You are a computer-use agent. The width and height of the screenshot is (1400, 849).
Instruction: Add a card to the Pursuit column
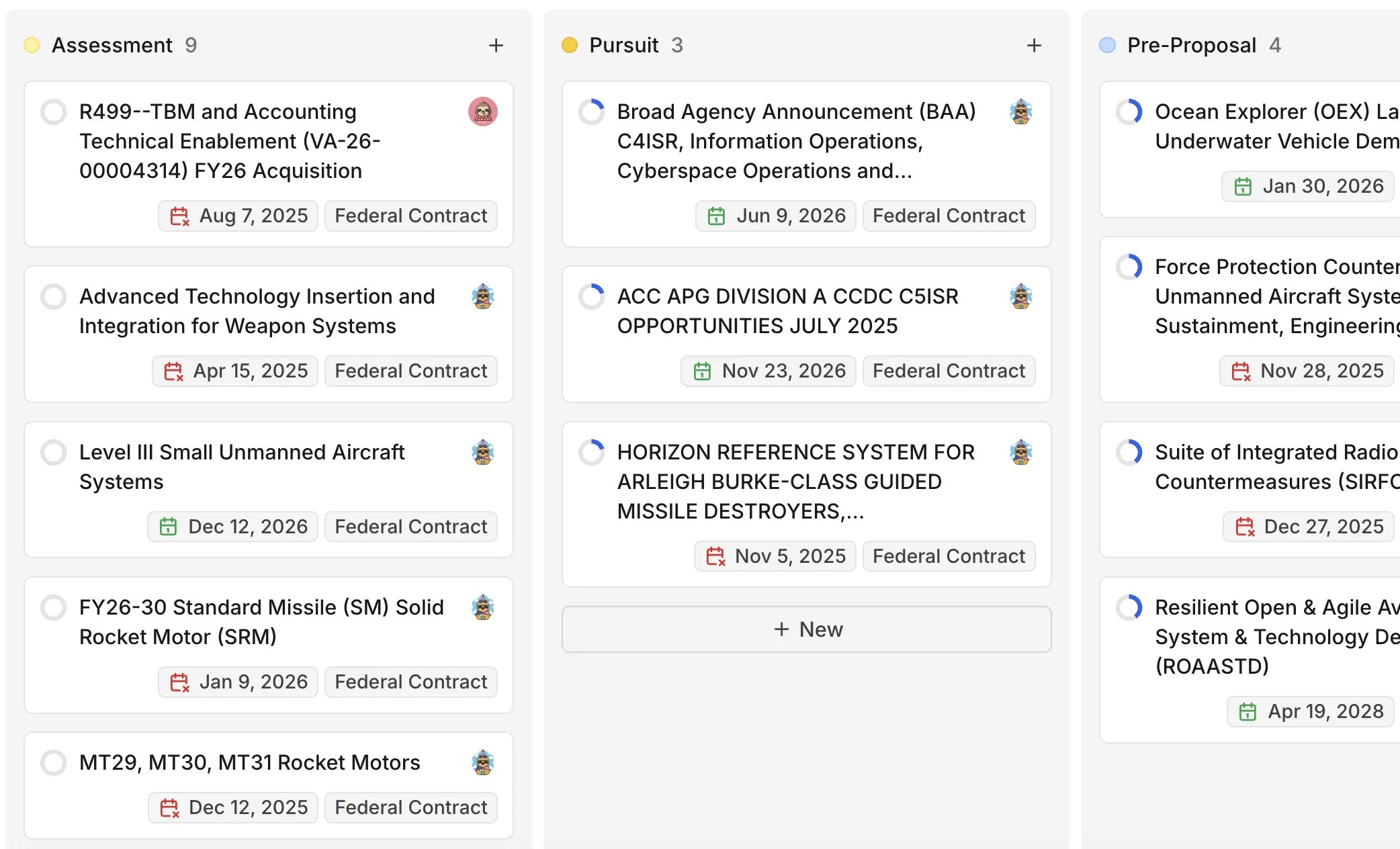(x=1034, y=45)
